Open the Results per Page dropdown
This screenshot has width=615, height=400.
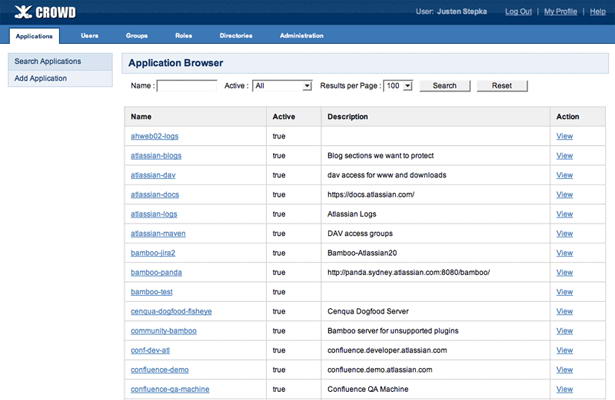pos(398,86)
